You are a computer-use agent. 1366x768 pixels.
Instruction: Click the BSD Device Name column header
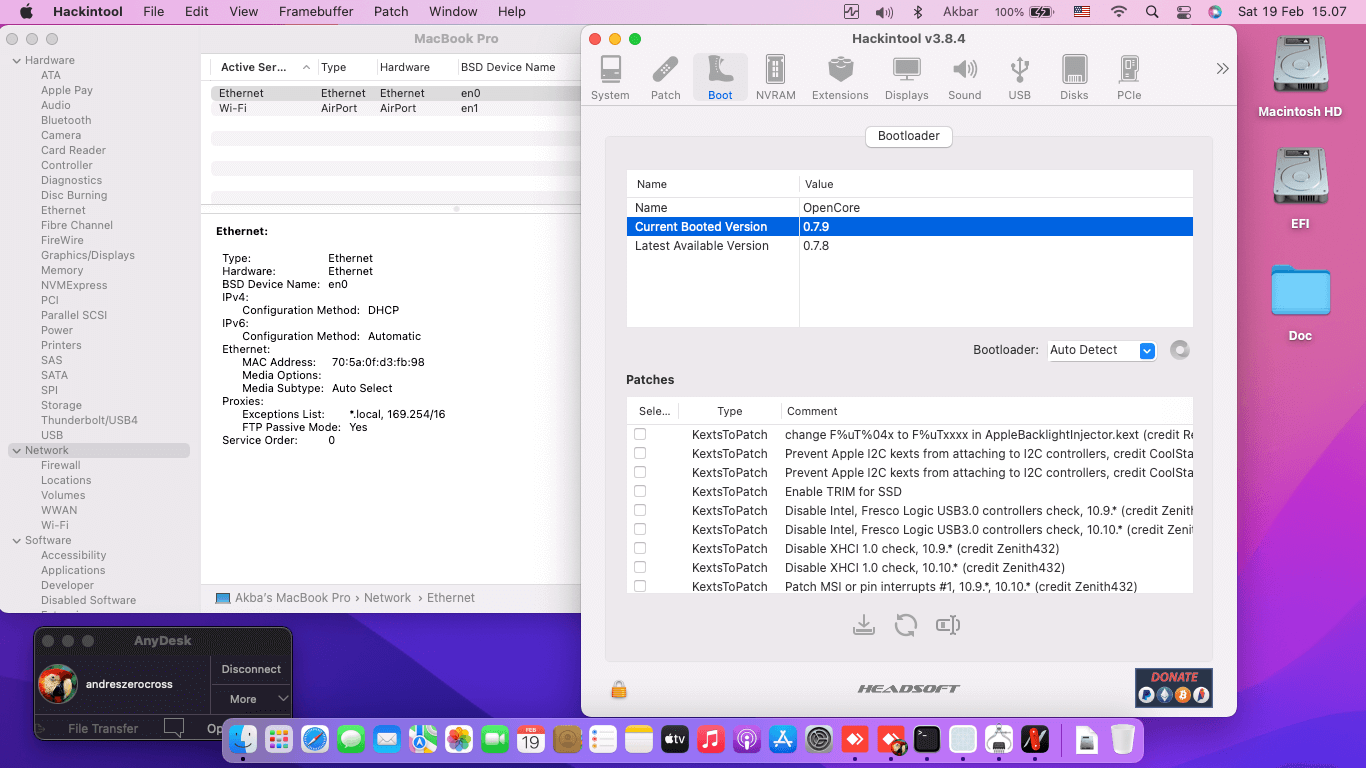[x=508, y=67]
